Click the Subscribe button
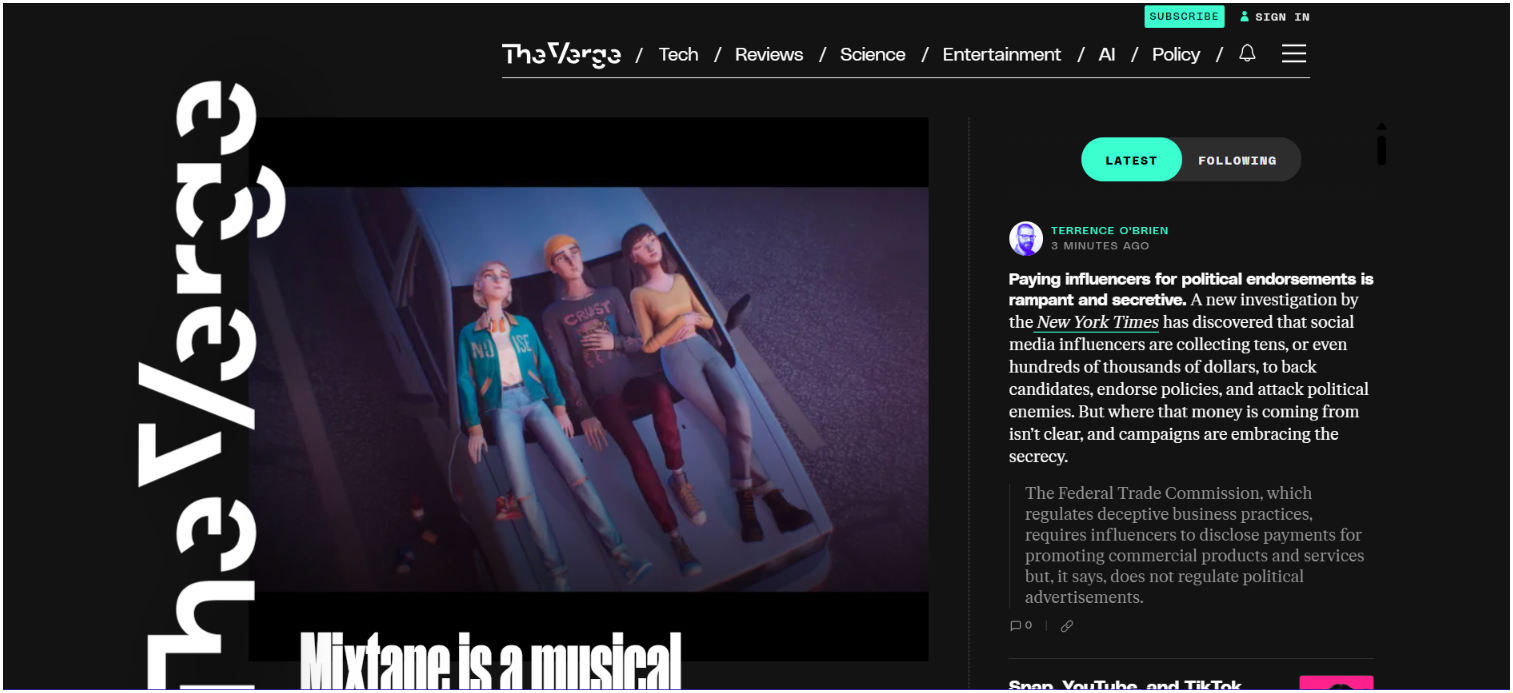The image size is (1513, 693). pyautogui.click(x=1184, y=16)
